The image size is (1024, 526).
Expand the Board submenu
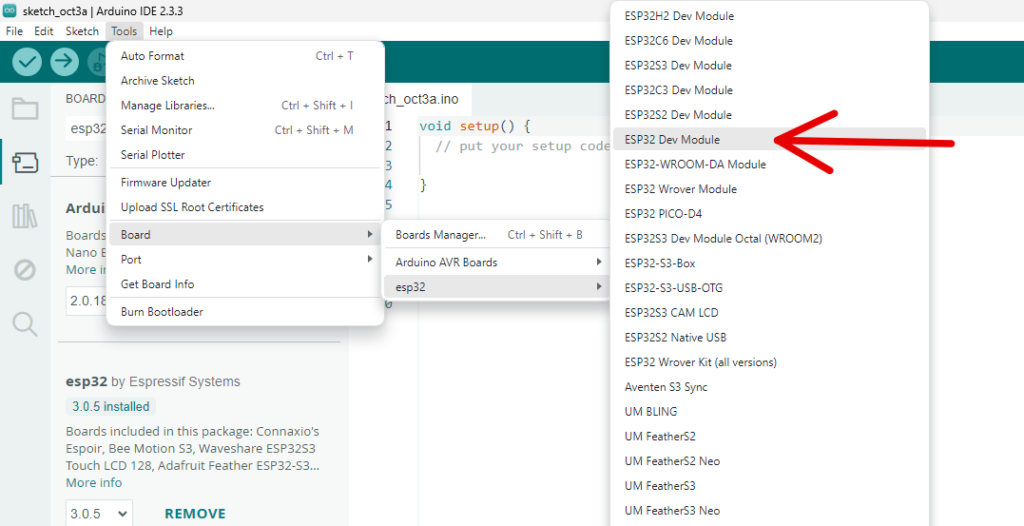point(245,235)
